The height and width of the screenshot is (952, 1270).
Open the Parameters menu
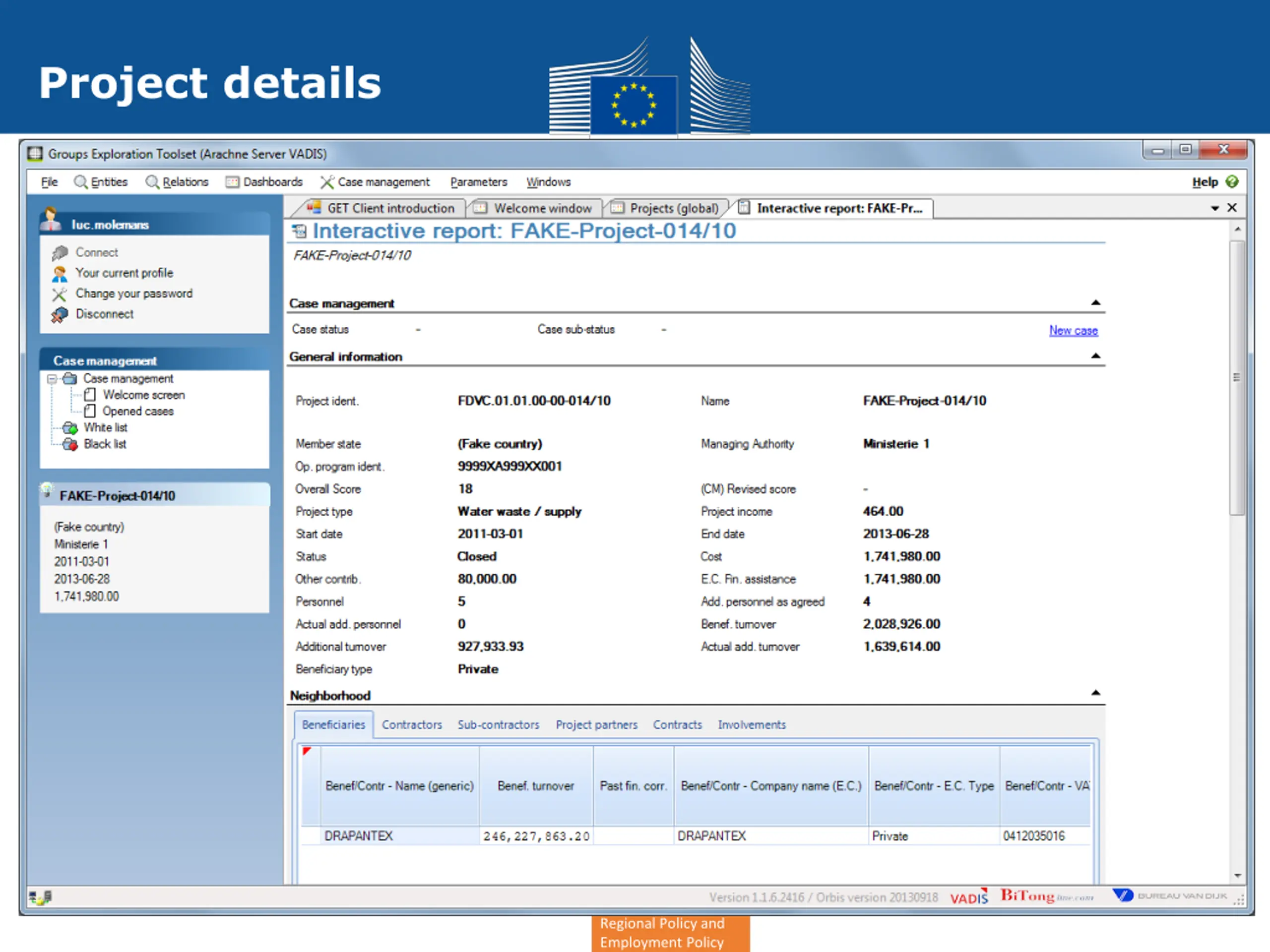[x=478, y=182]
